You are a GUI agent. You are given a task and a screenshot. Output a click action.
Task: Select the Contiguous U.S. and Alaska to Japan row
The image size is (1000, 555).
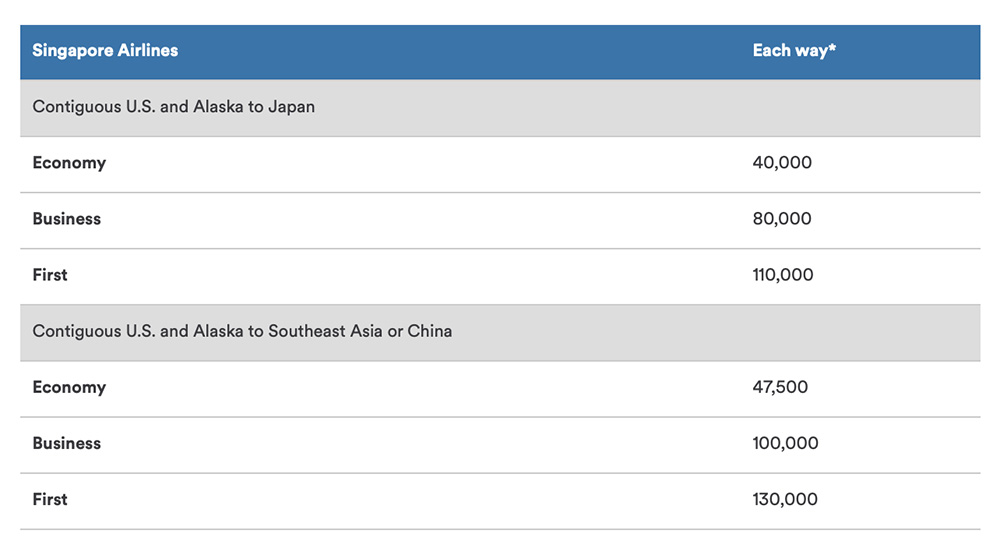(500, 107)
